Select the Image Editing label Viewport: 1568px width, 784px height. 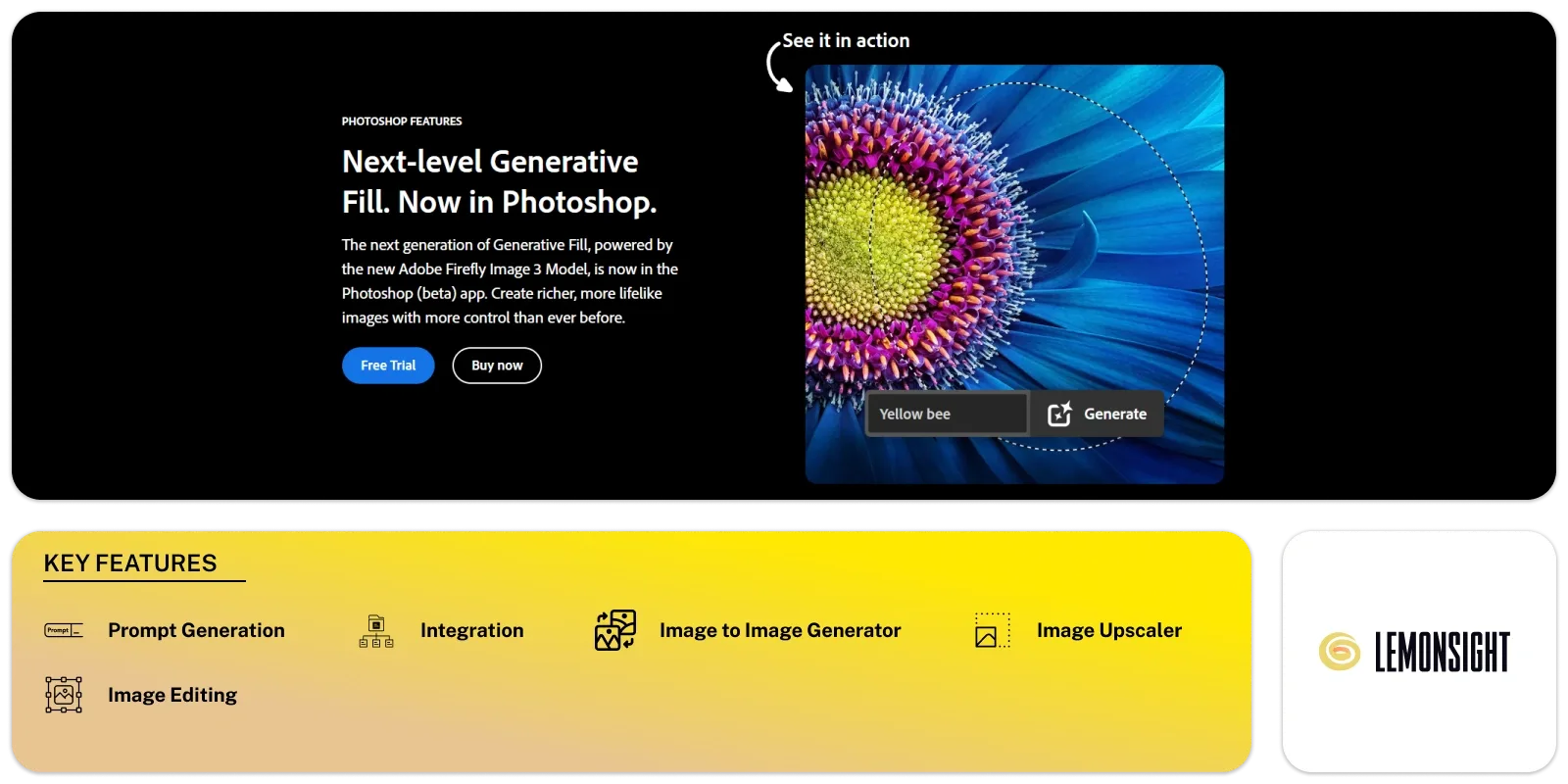(x=172, y=695)
